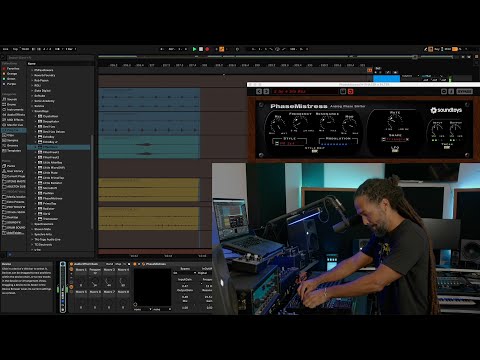Image resolution: width=480 pixels, height=360 pixels.
Task: Select the Little Plate plug-in in browser
Action: click(48, 173)
